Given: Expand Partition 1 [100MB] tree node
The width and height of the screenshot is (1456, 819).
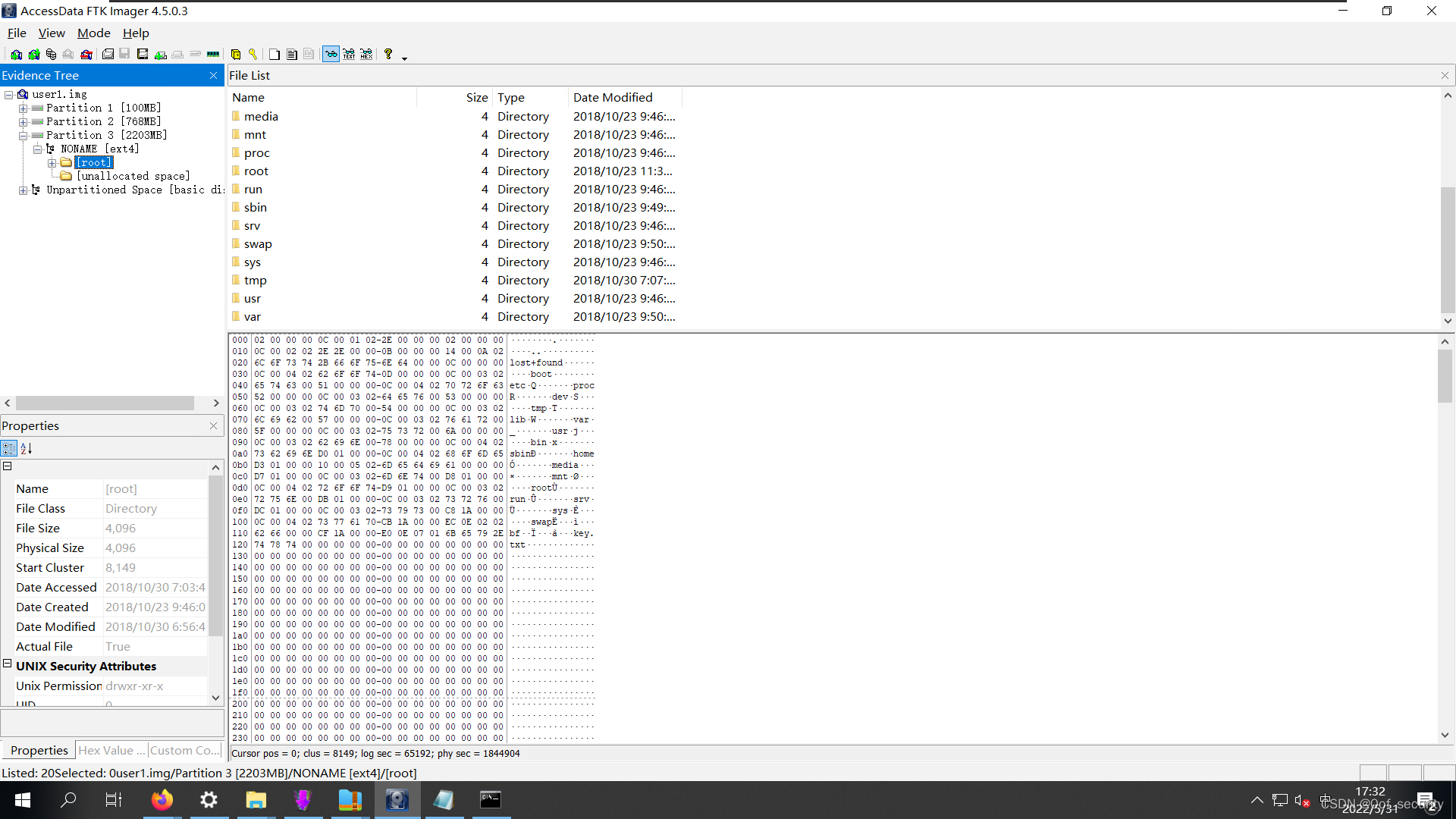Looking at the screenshot, I should pyautogui.click(x=23, y=108).
